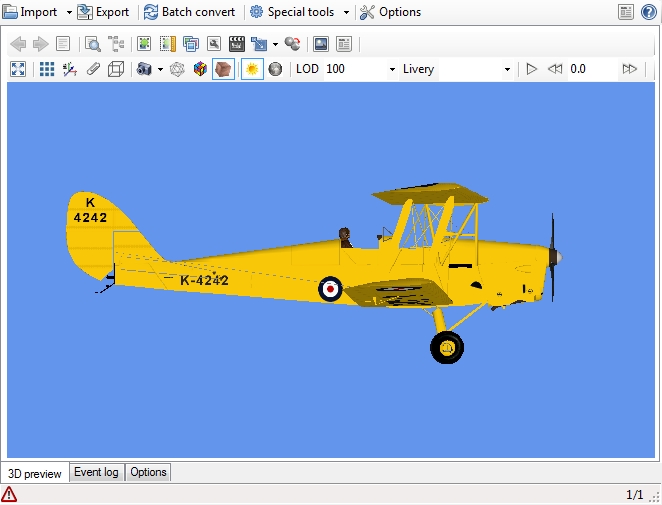Click the Batch convert button
This screenshot has height=505, width=662.
(x=190, y=12)
